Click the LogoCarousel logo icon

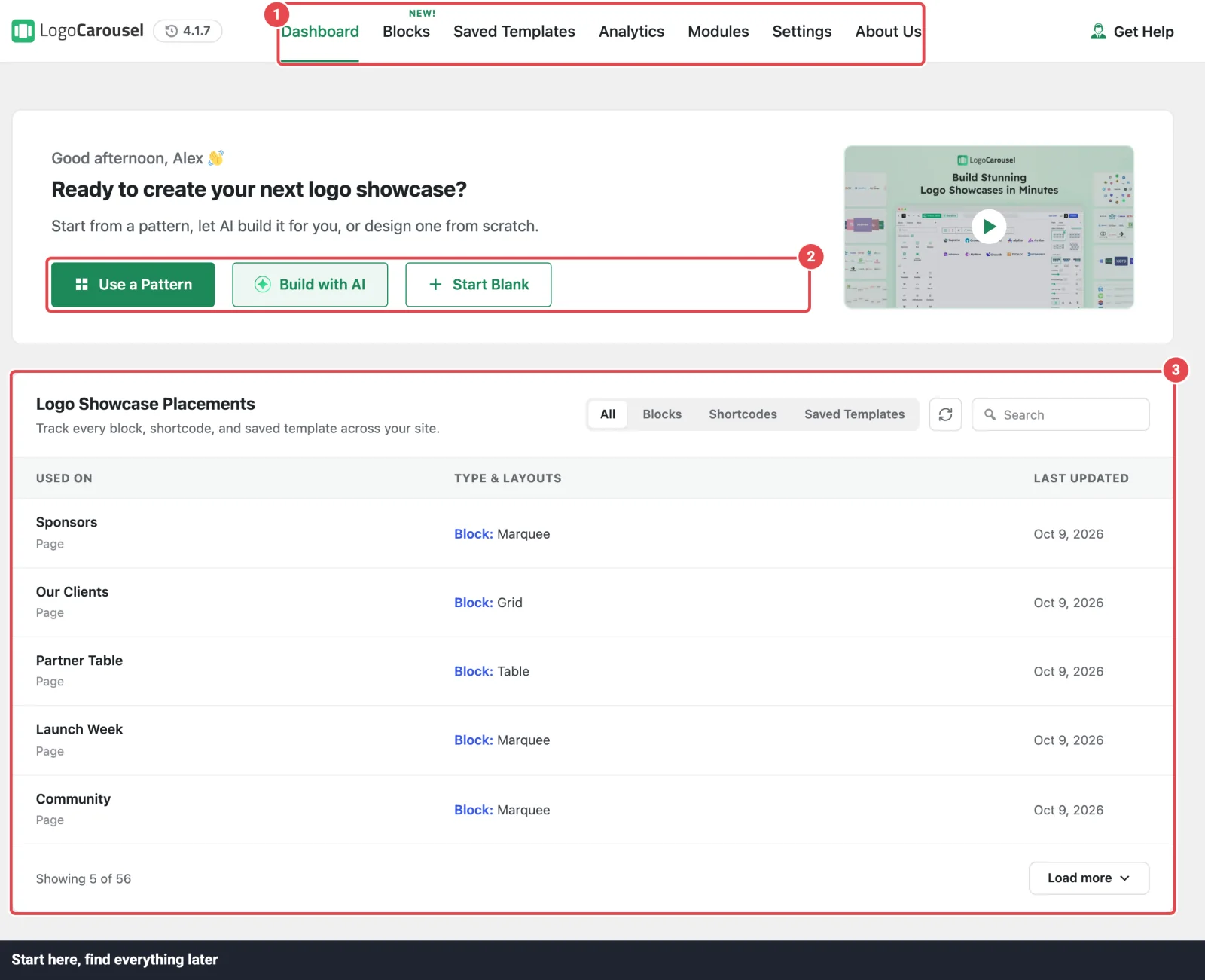[x=23, y=31]
